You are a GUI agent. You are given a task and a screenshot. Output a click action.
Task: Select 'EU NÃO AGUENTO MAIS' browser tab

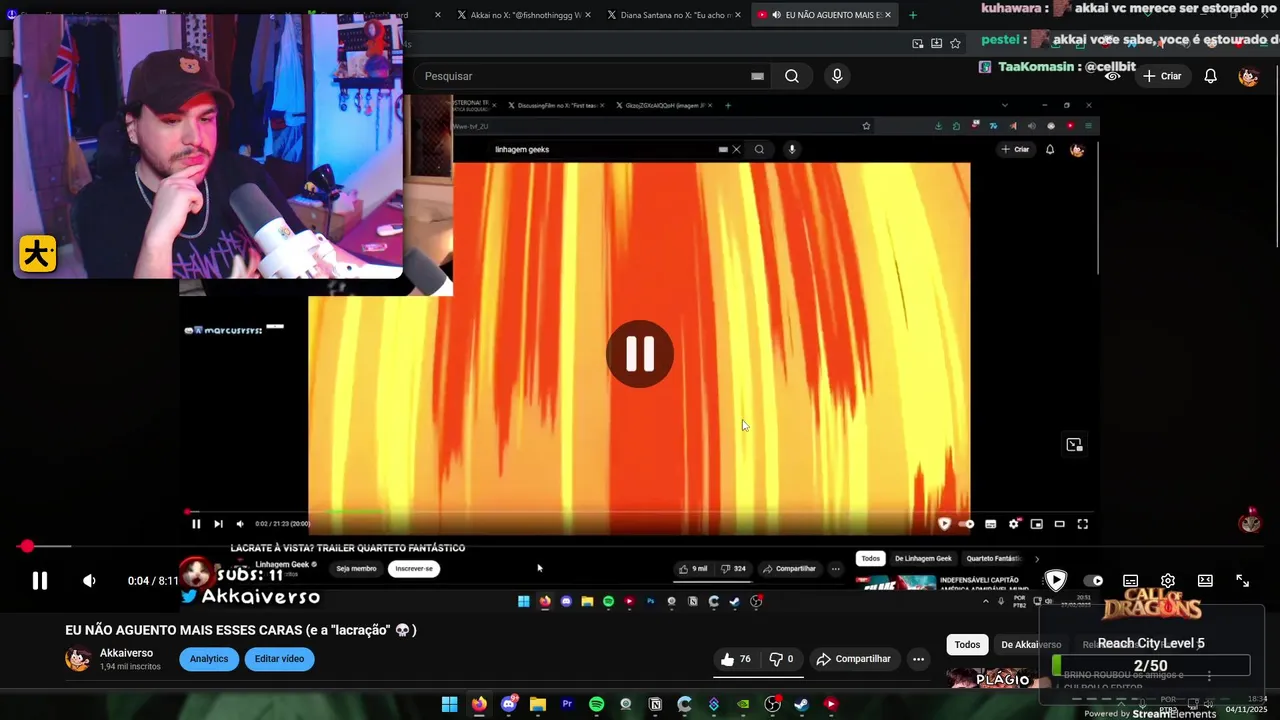pyautogui.click(x=825, y=15)
